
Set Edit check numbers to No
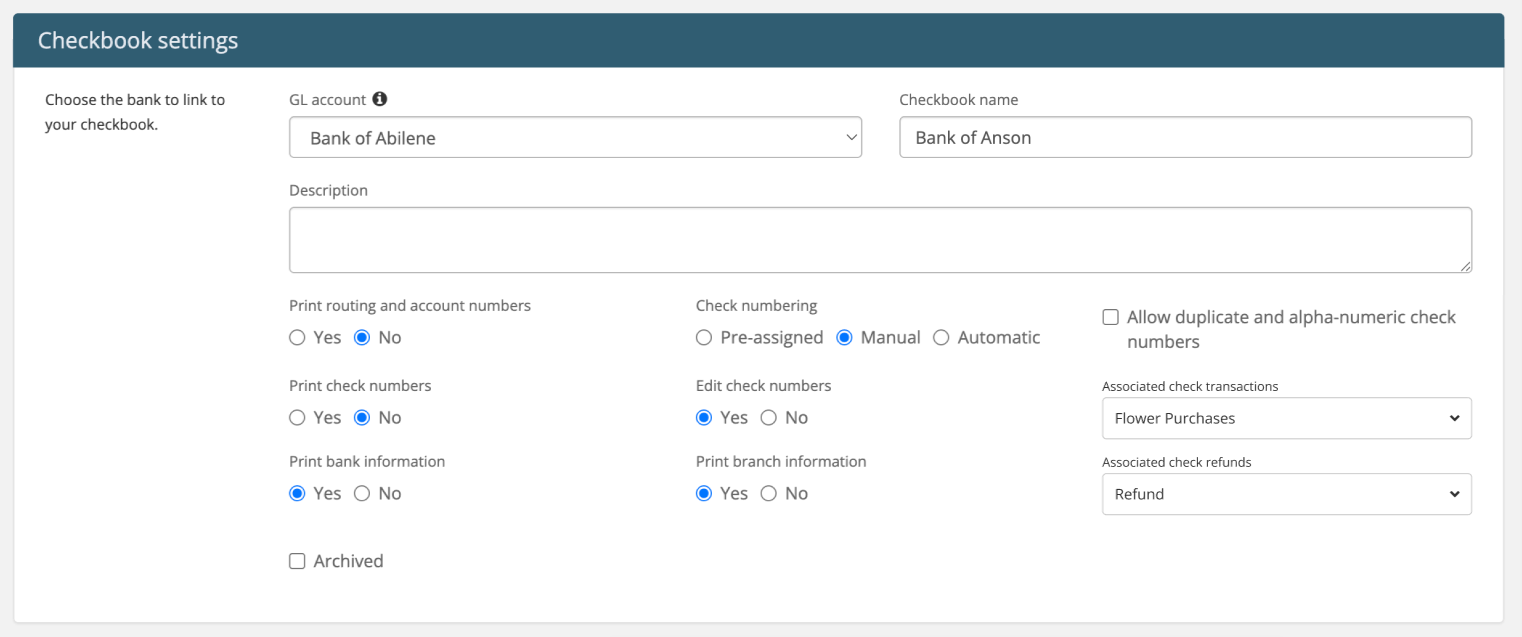pos(769,418)
